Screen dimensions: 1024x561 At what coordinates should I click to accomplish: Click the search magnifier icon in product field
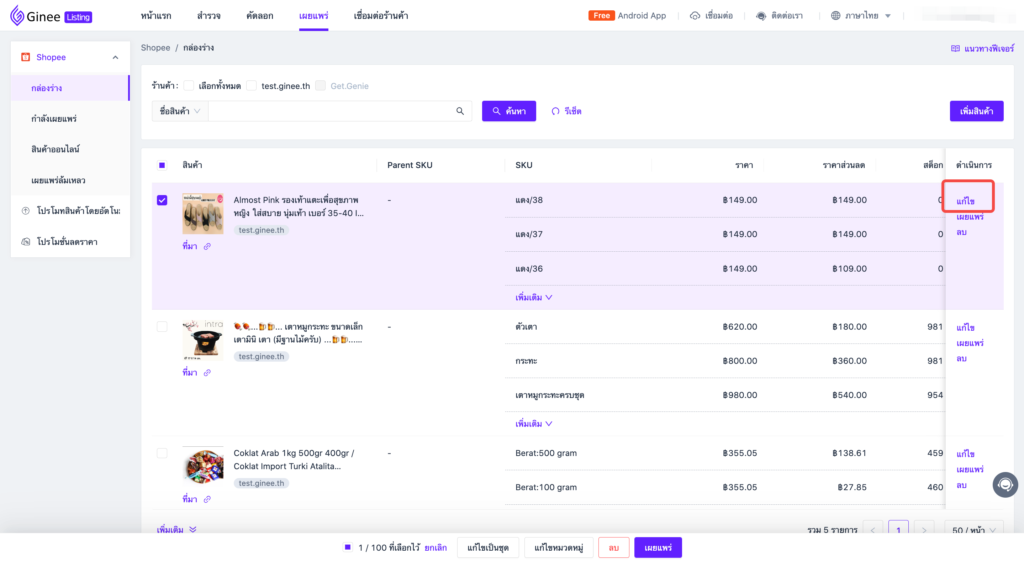460,111
